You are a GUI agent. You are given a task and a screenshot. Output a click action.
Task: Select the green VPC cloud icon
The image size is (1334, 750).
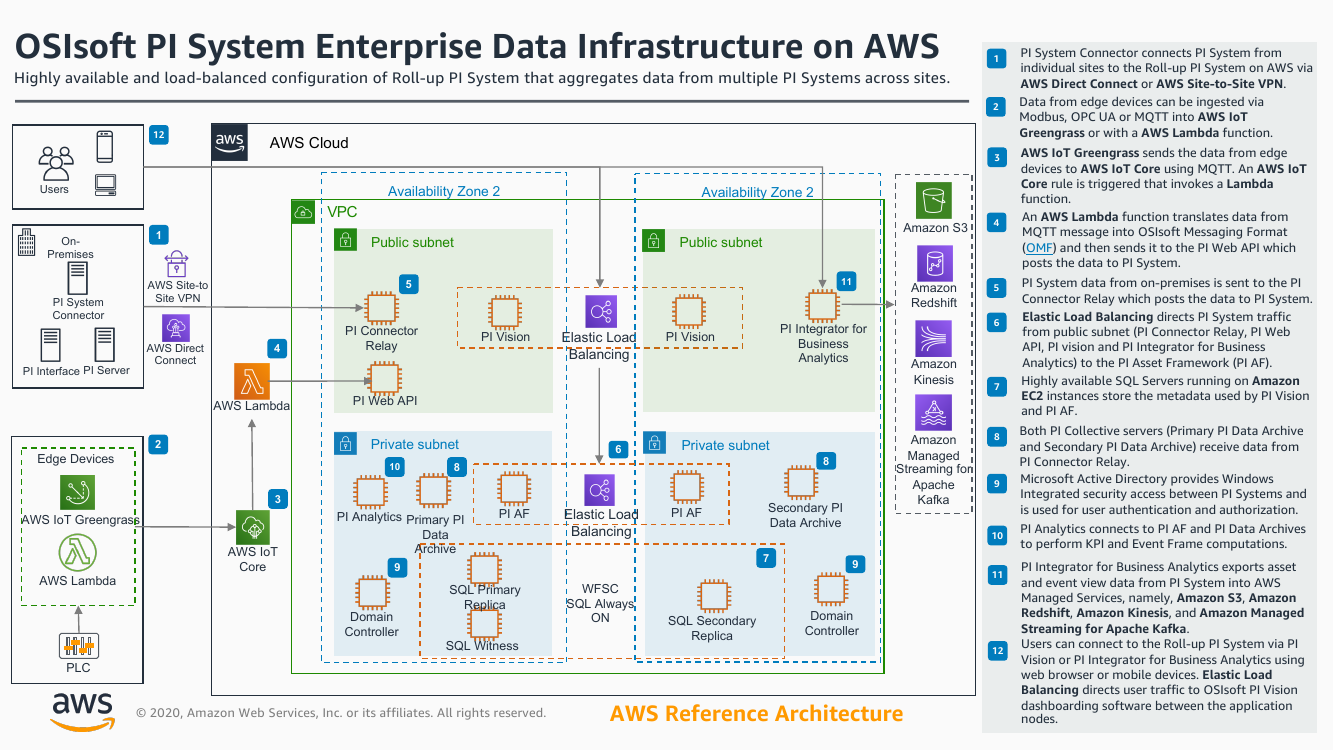tap(303, 212)
